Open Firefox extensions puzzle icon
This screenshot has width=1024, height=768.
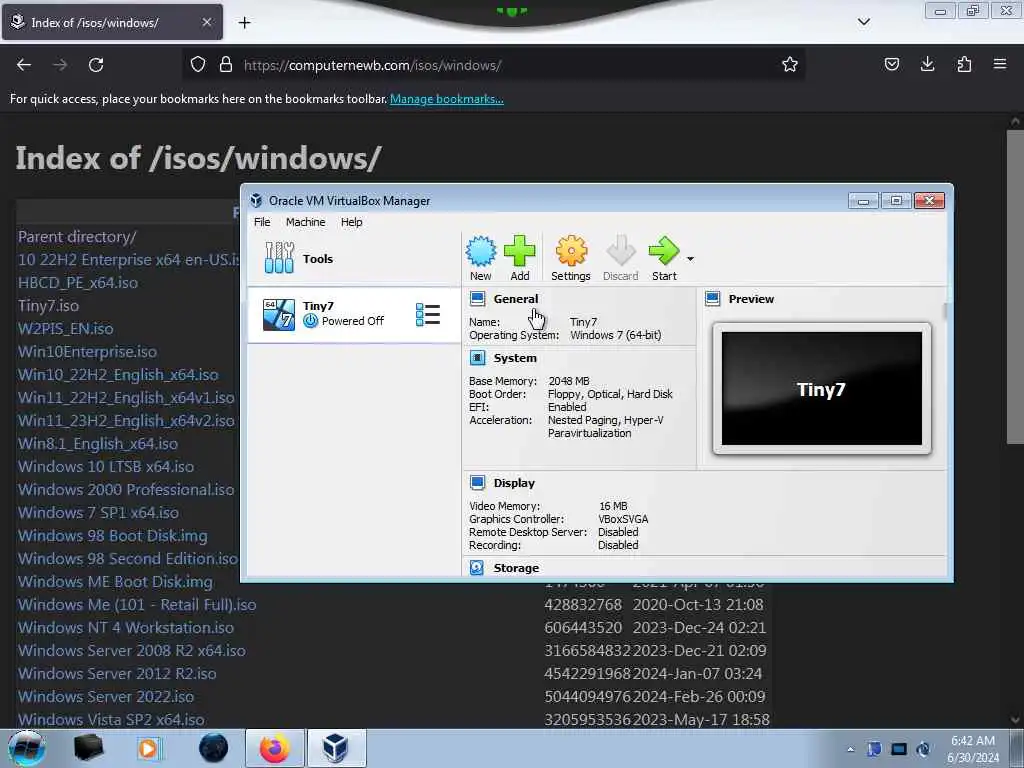(964, 65)
